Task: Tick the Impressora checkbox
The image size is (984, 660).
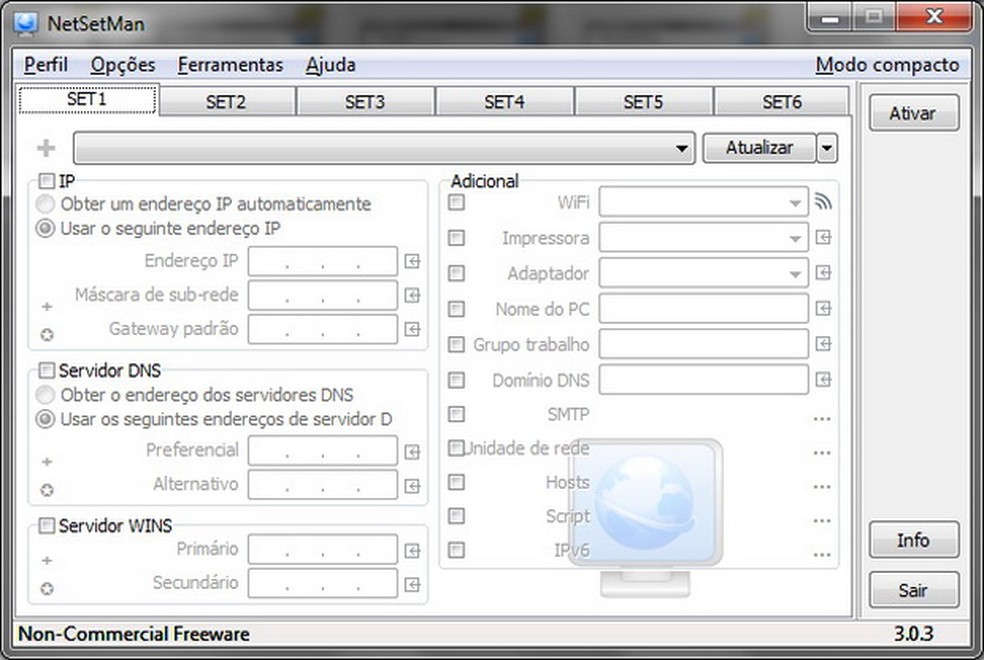Action: [x=456, y=238]
